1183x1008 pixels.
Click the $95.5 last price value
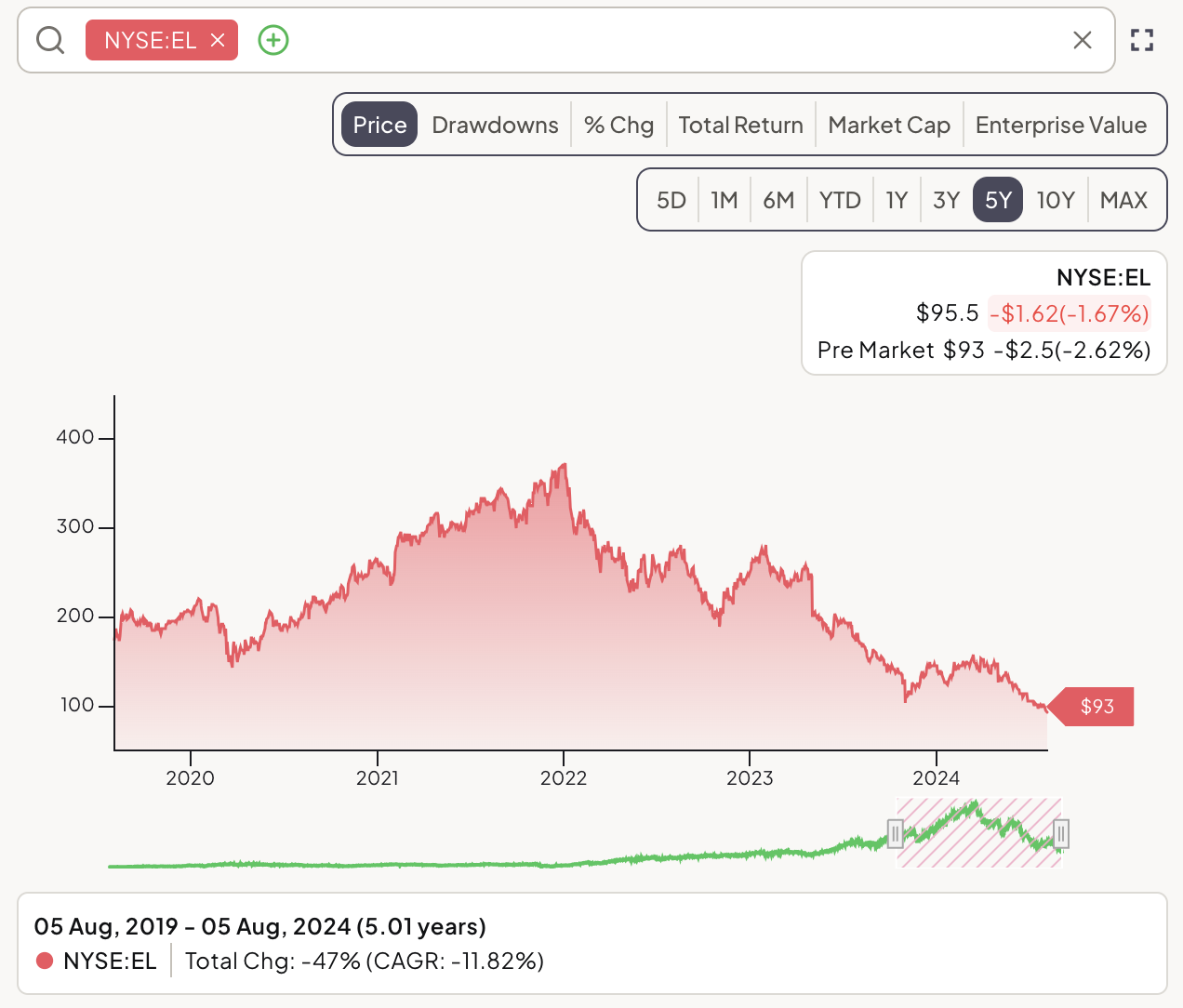947,313
